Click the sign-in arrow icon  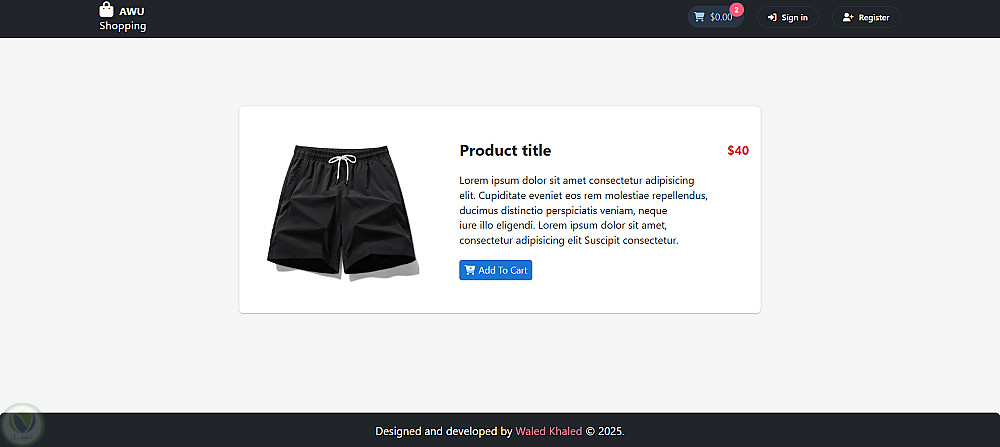(772, 17)
